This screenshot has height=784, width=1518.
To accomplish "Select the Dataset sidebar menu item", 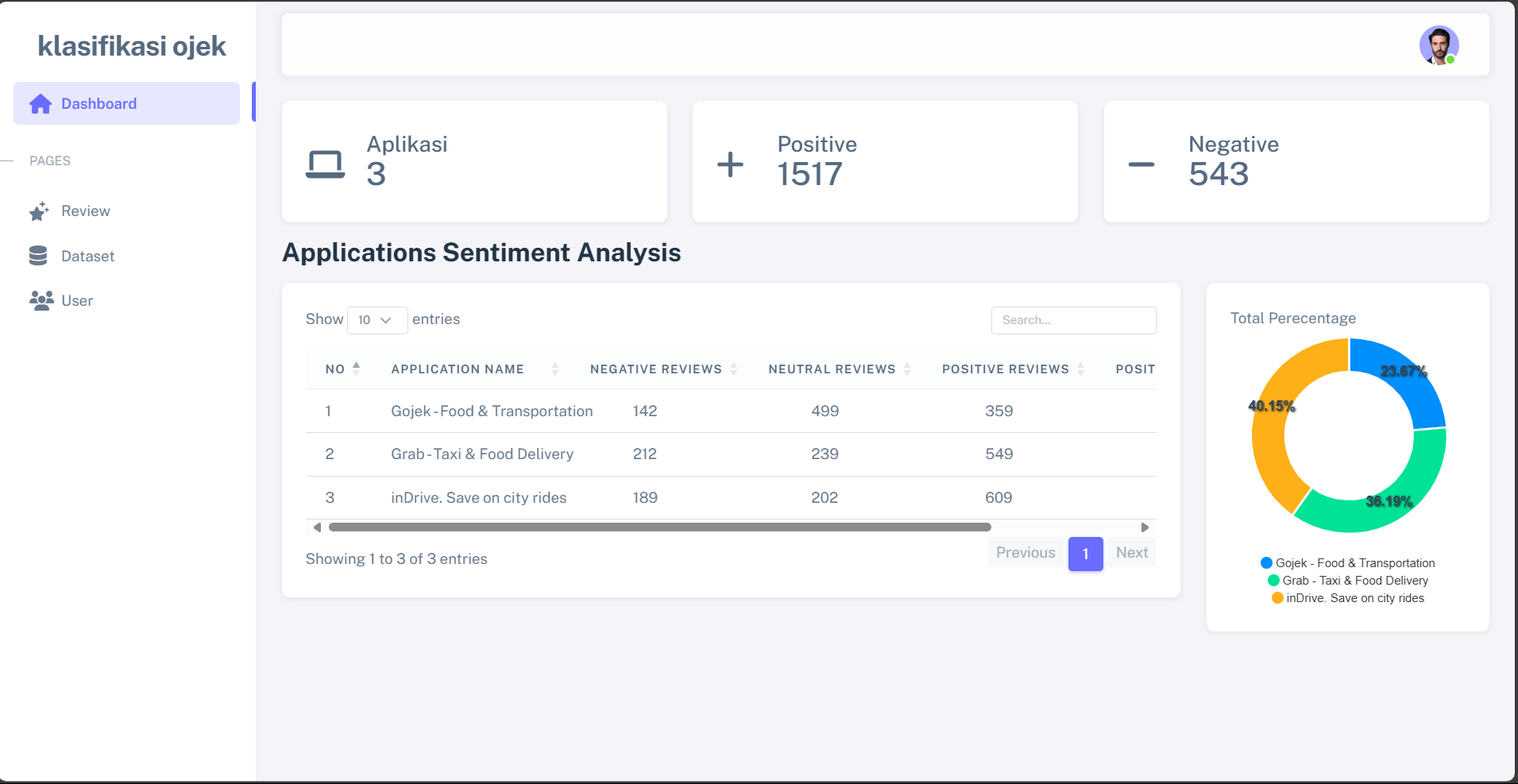I will pos(87,256).
